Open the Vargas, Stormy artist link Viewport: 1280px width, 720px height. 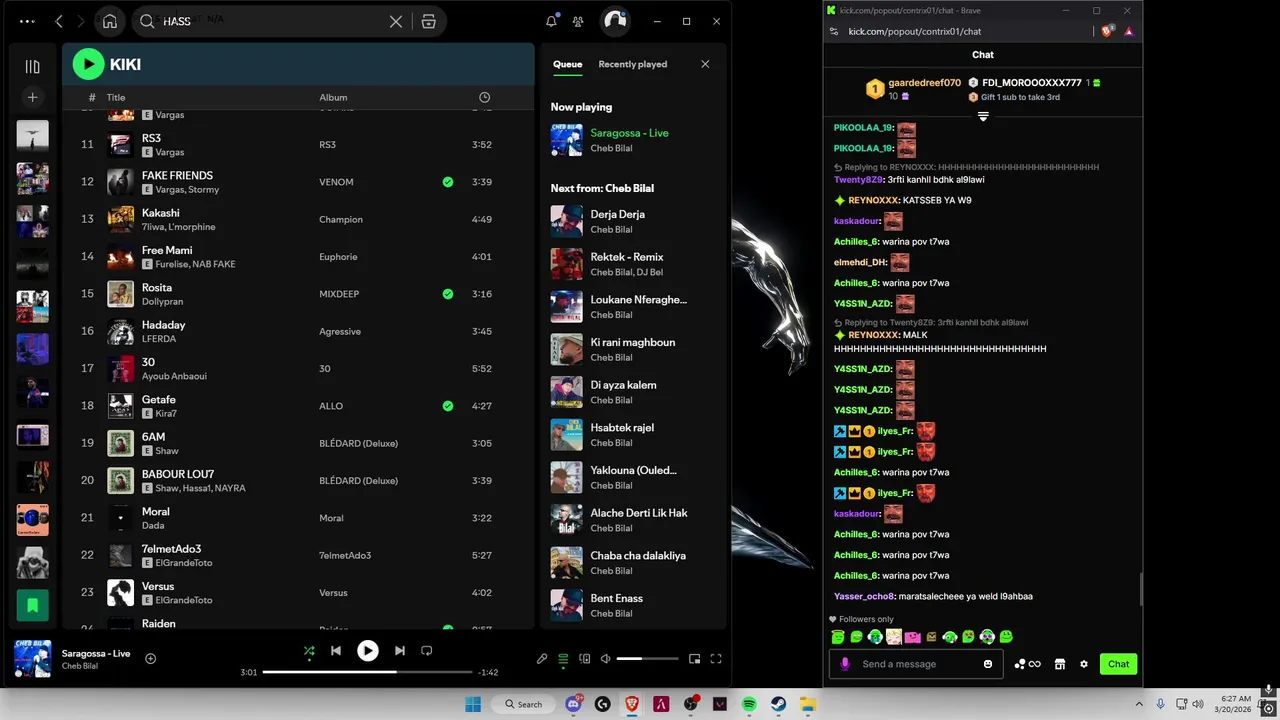point(187,190)
